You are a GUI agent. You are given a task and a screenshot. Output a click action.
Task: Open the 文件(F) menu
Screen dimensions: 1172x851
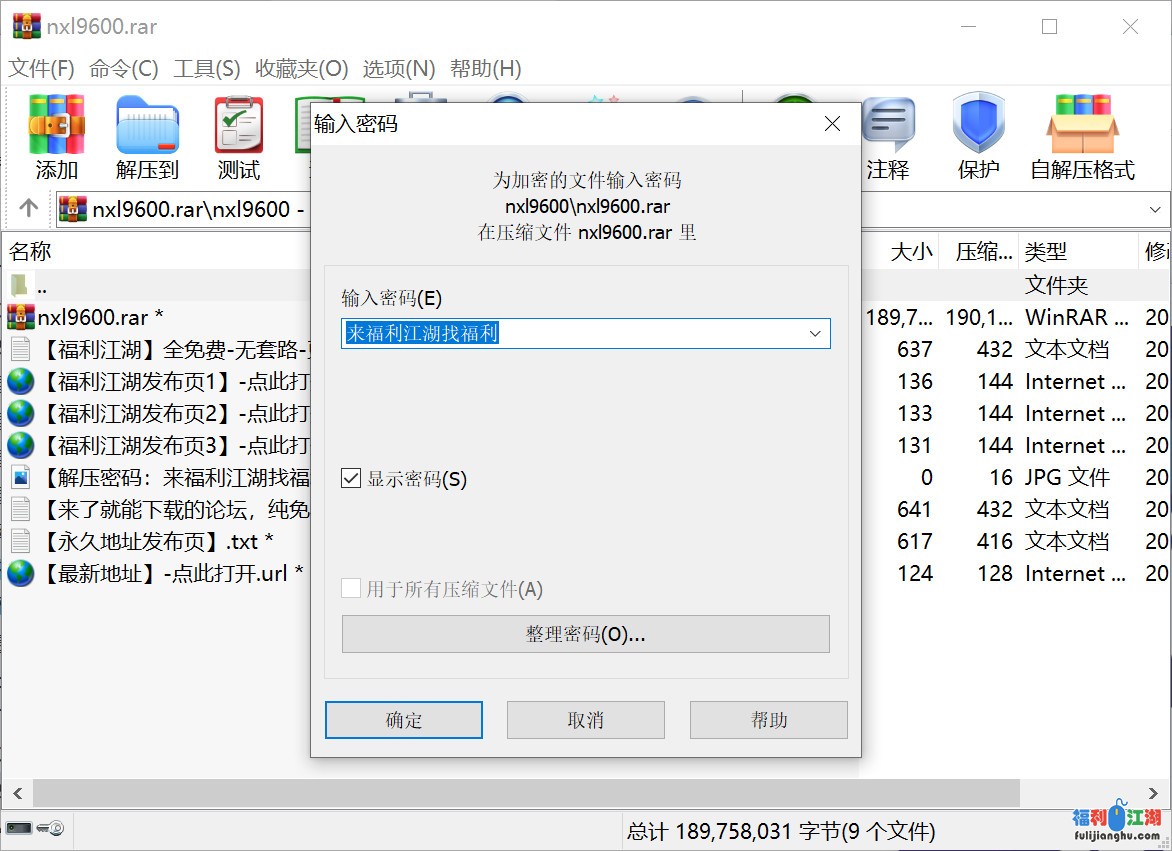pos(41,68)
